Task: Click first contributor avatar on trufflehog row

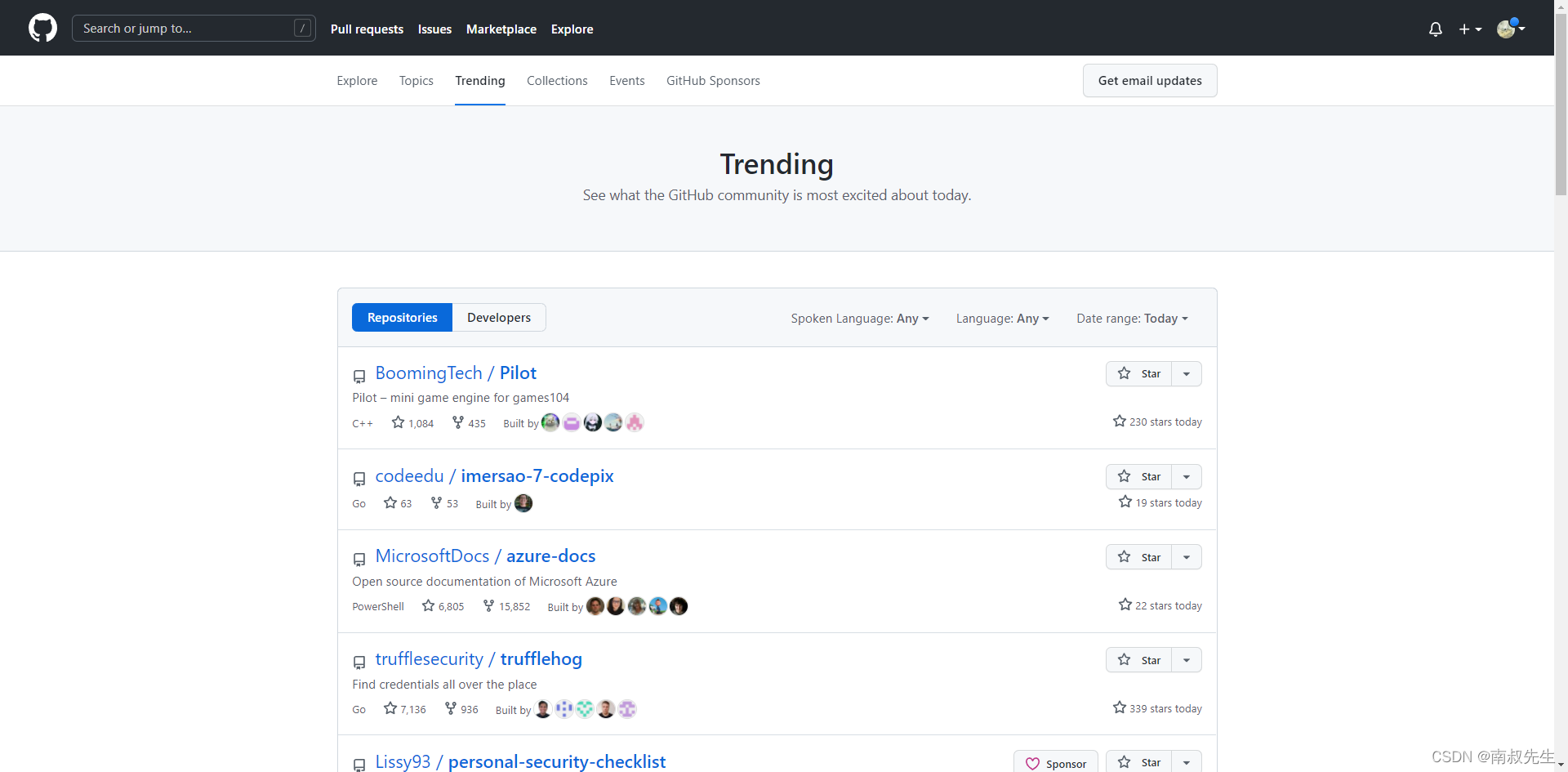Action: [543, 709]
